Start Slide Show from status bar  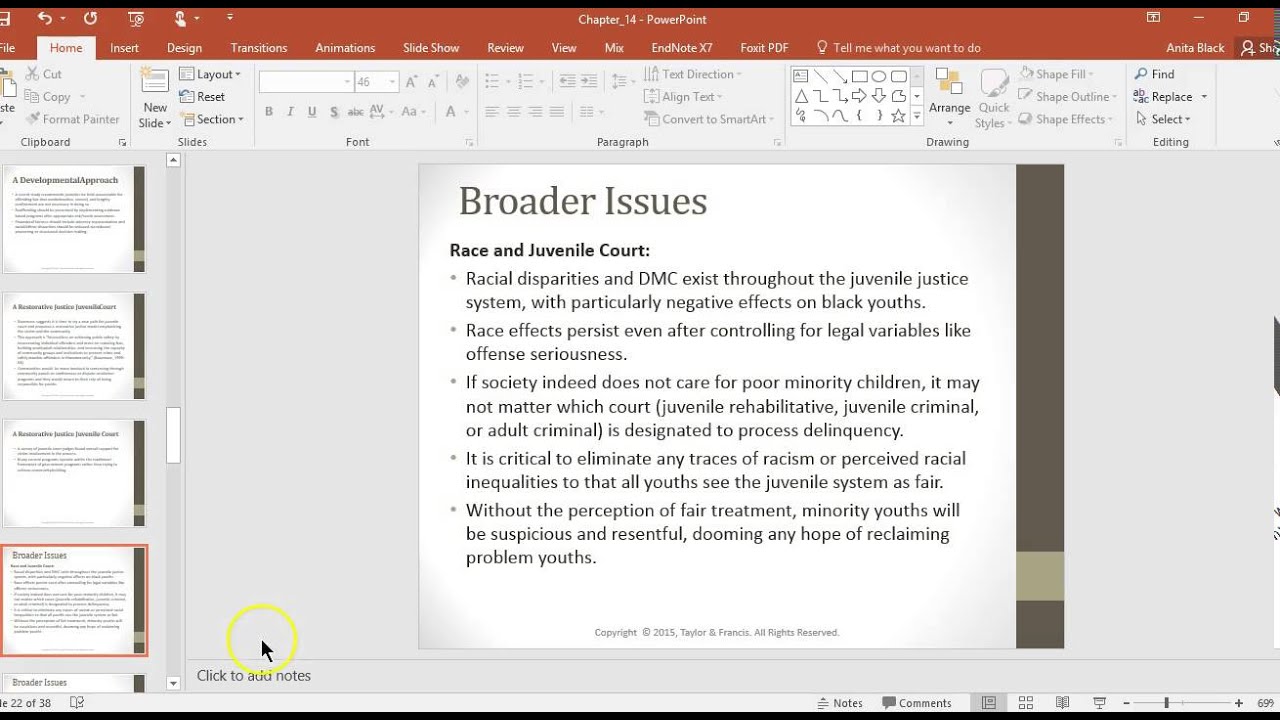pyautogui.click(x=1099, y=703)
